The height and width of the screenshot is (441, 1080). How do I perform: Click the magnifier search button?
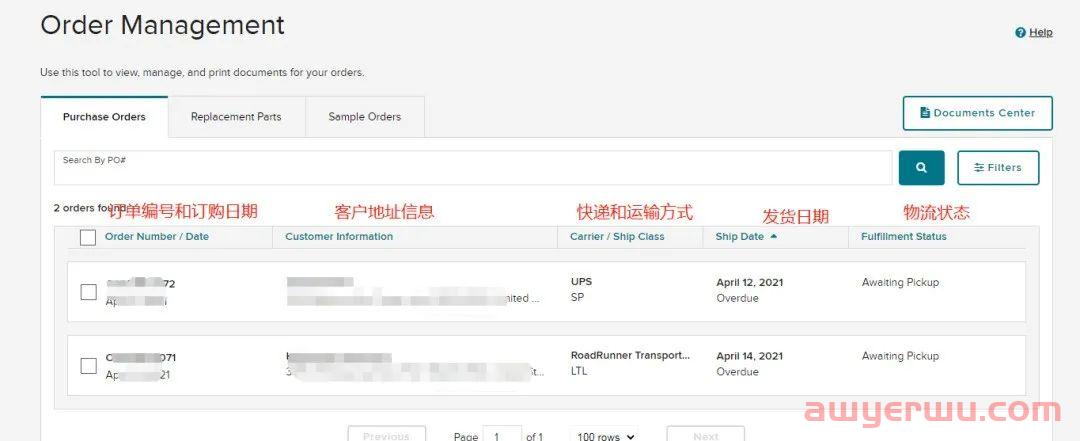pyautogui.click(x=921, y=167)
